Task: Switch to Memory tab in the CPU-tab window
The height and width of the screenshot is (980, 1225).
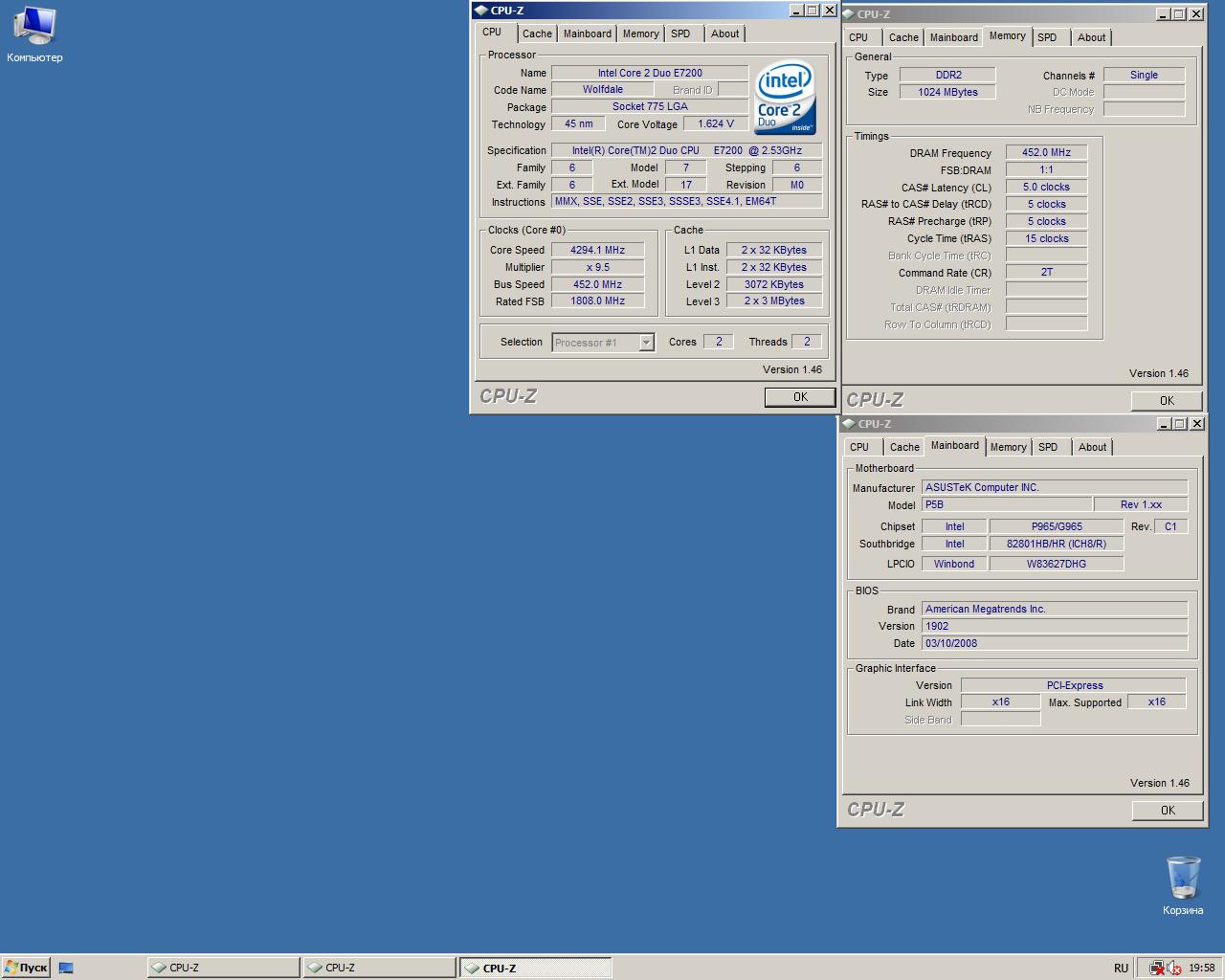Action: [x=640, y=33]
